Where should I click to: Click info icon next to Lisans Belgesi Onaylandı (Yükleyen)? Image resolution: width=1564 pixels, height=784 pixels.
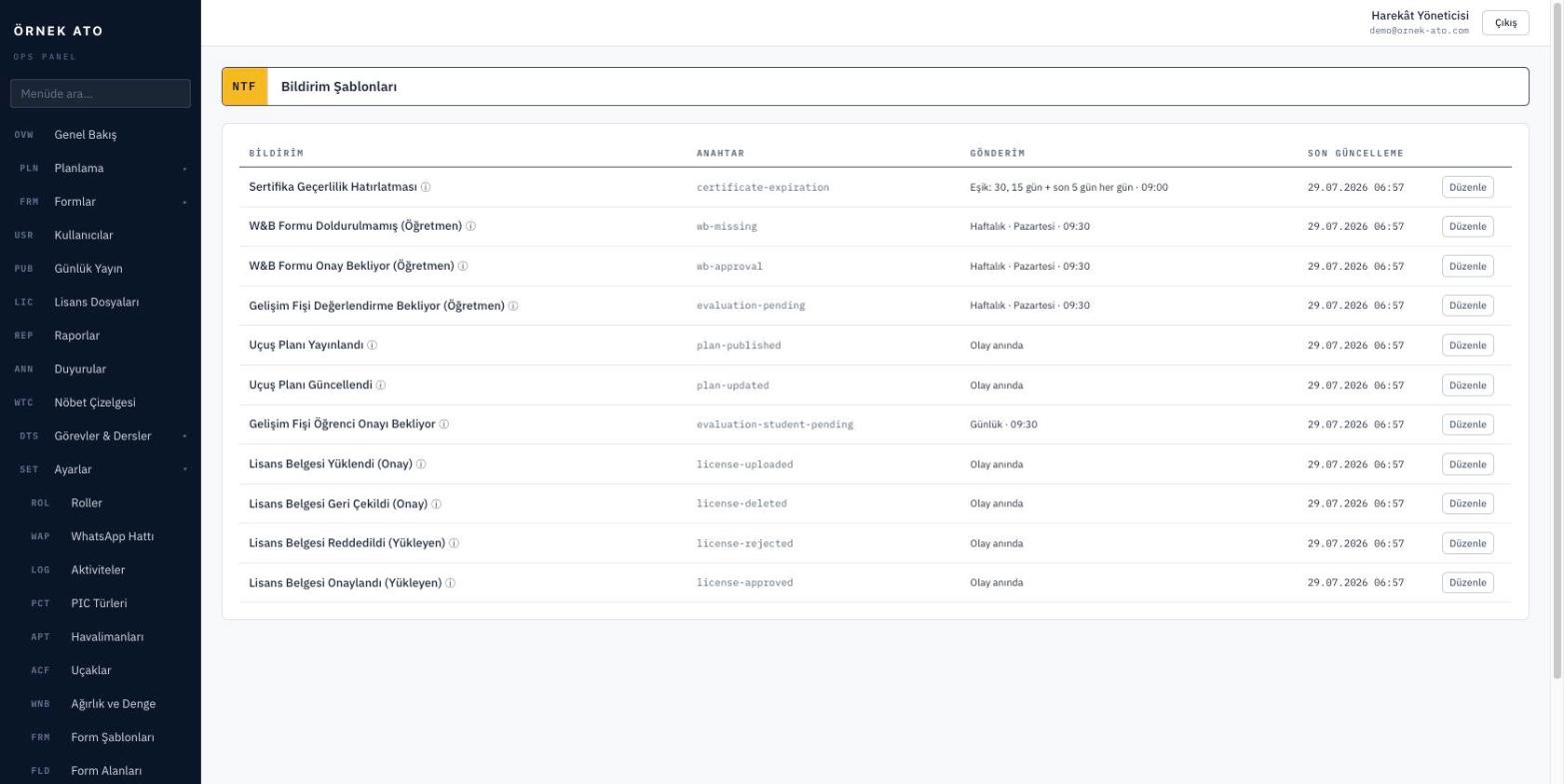(x=451, y=583)
